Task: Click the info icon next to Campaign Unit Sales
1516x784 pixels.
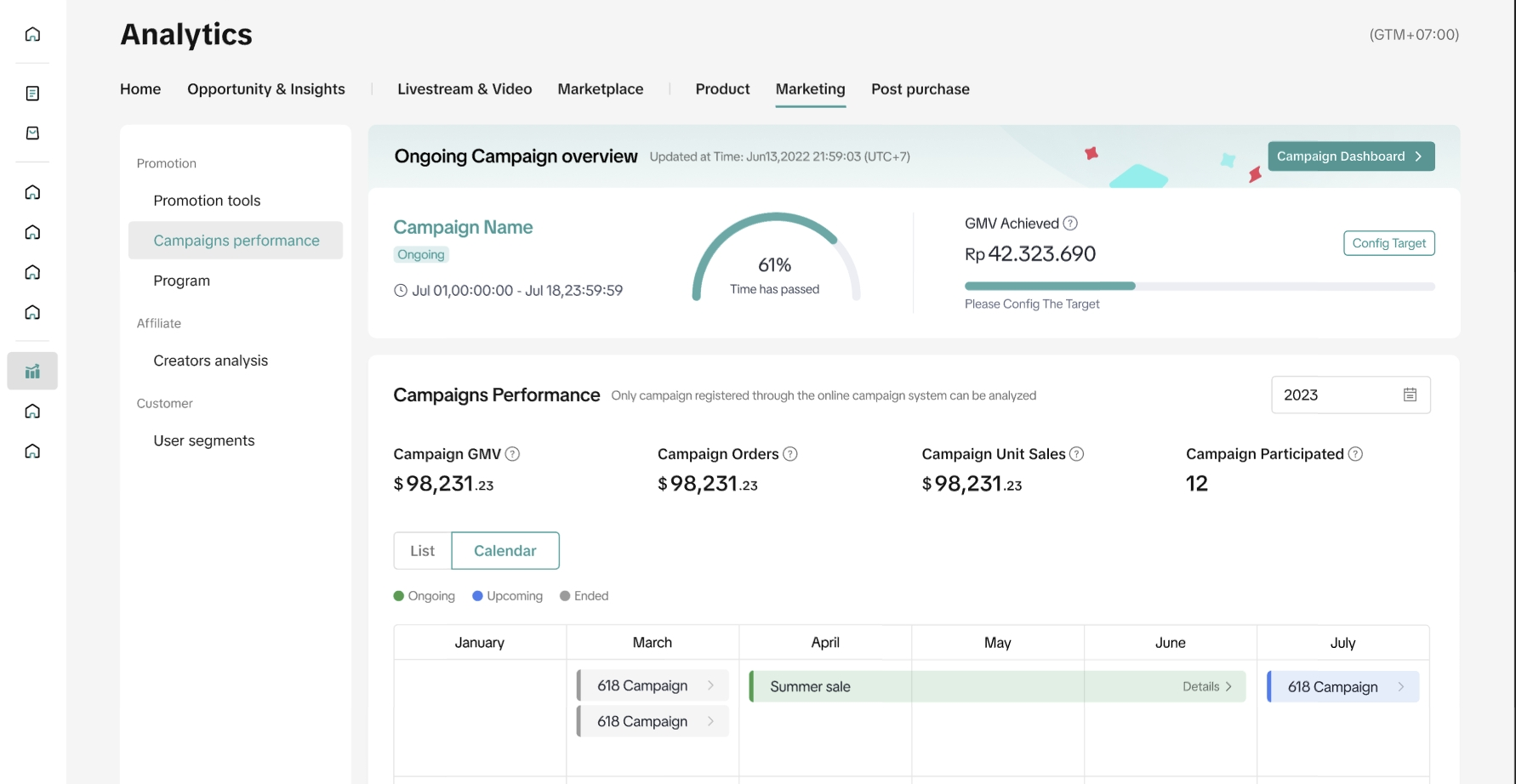Action: (1076, 454)
